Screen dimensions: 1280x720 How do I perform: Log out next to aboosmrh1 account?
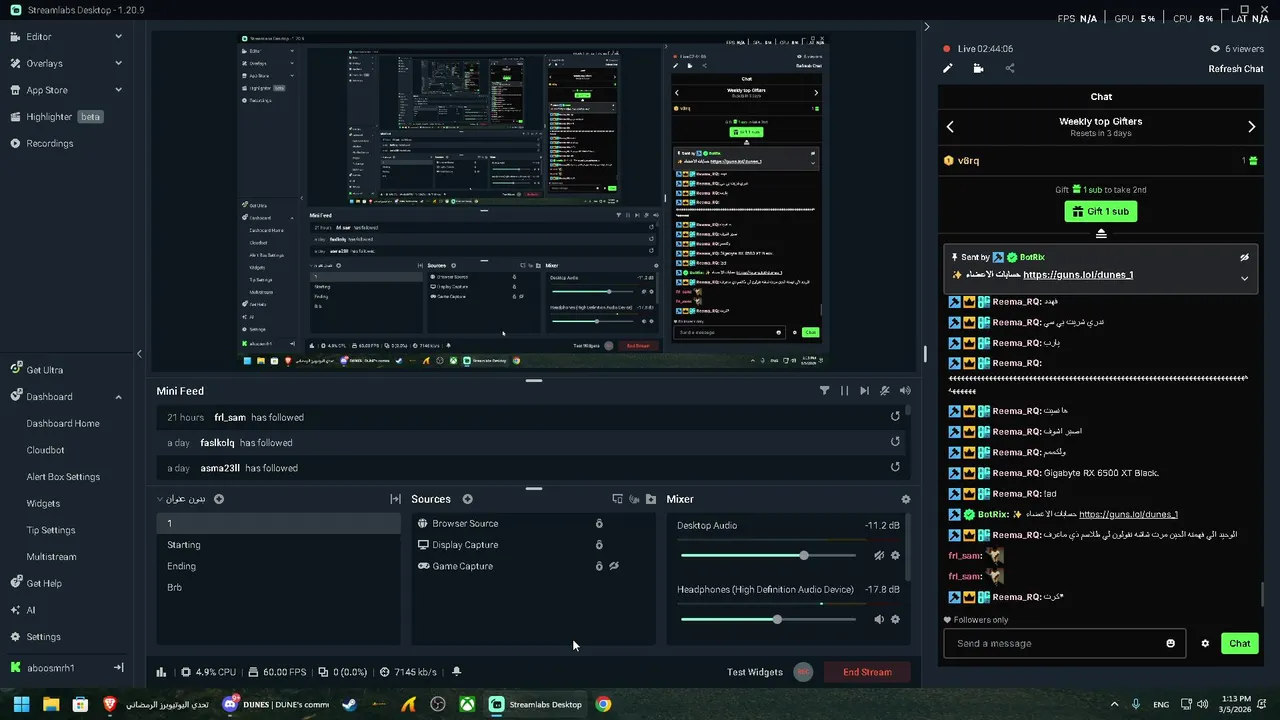tap(118, 667)
